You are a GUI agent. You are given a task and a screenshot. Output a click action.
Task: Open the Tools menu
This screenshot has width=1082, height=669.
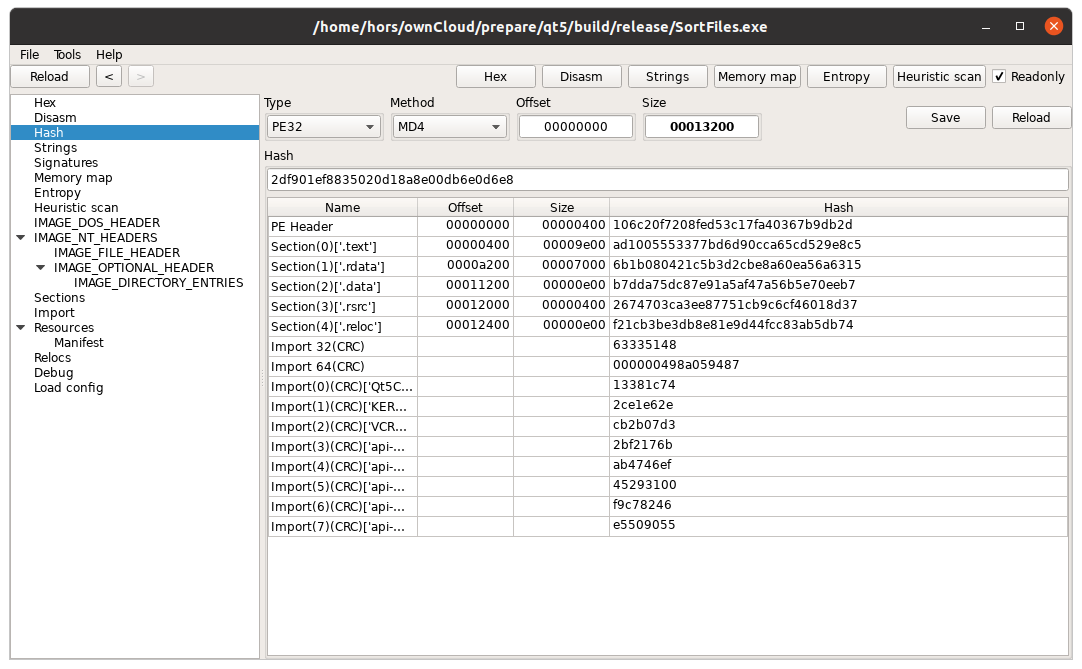[68, 55]
